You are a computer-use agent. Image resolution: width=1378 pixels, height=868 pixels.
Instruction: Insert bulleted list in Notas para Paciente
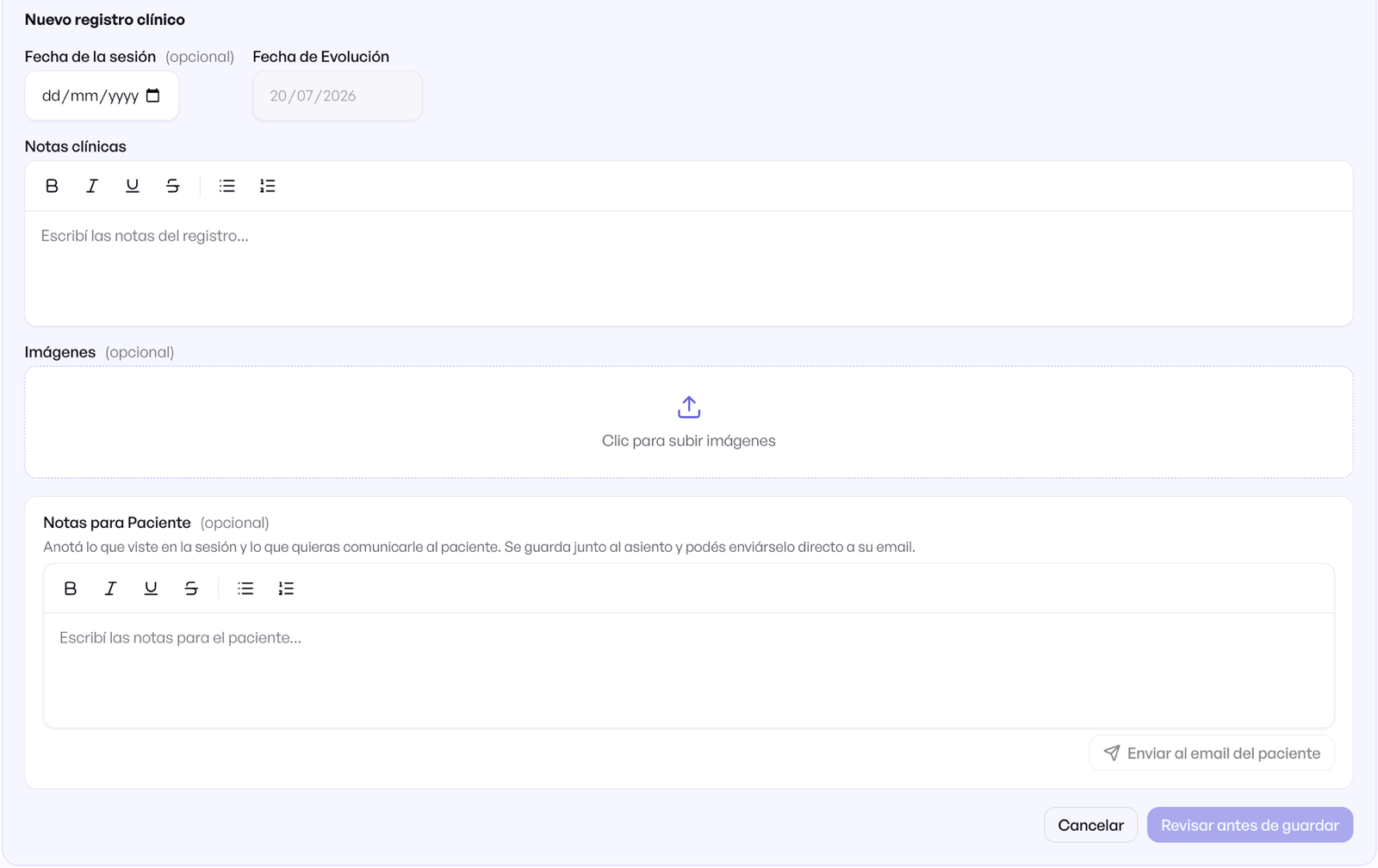(245, 588)
